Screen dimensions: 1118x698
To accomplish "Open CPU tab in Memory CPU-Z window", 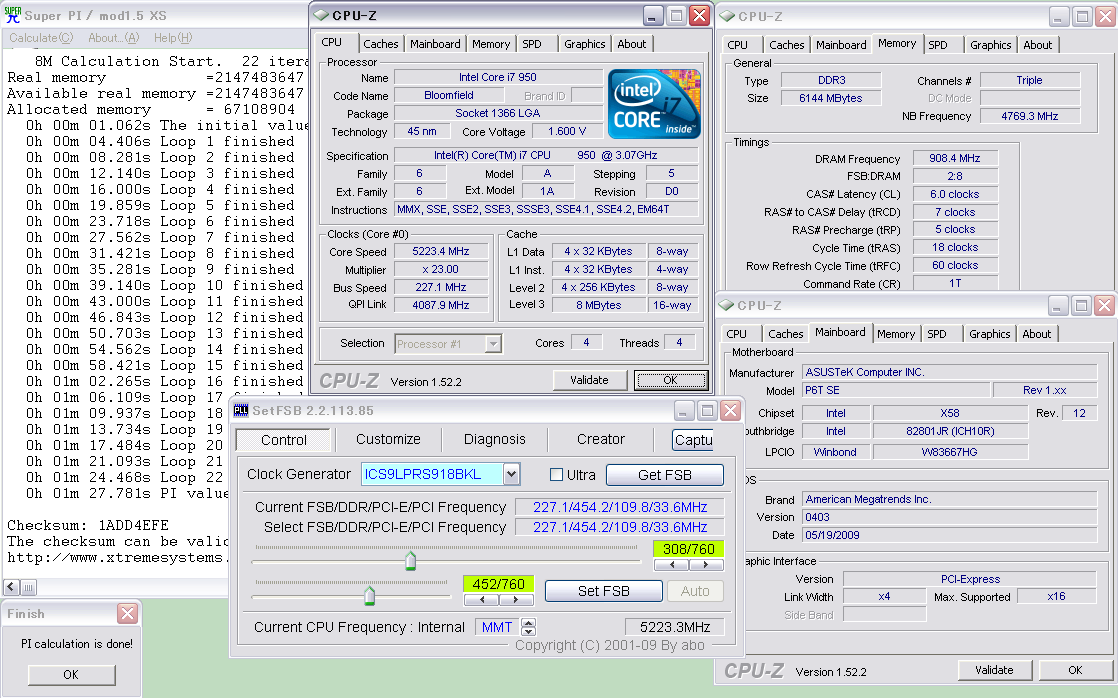I will click(737, 44).
